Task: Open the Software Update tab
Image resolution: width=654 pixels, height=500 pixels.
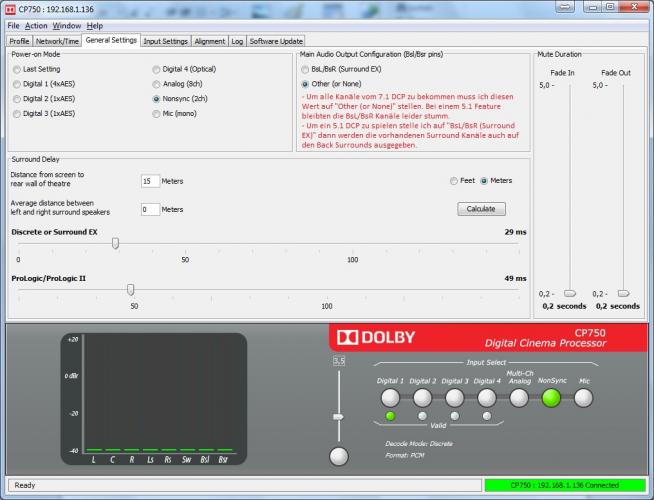Action: pos(275,41)
